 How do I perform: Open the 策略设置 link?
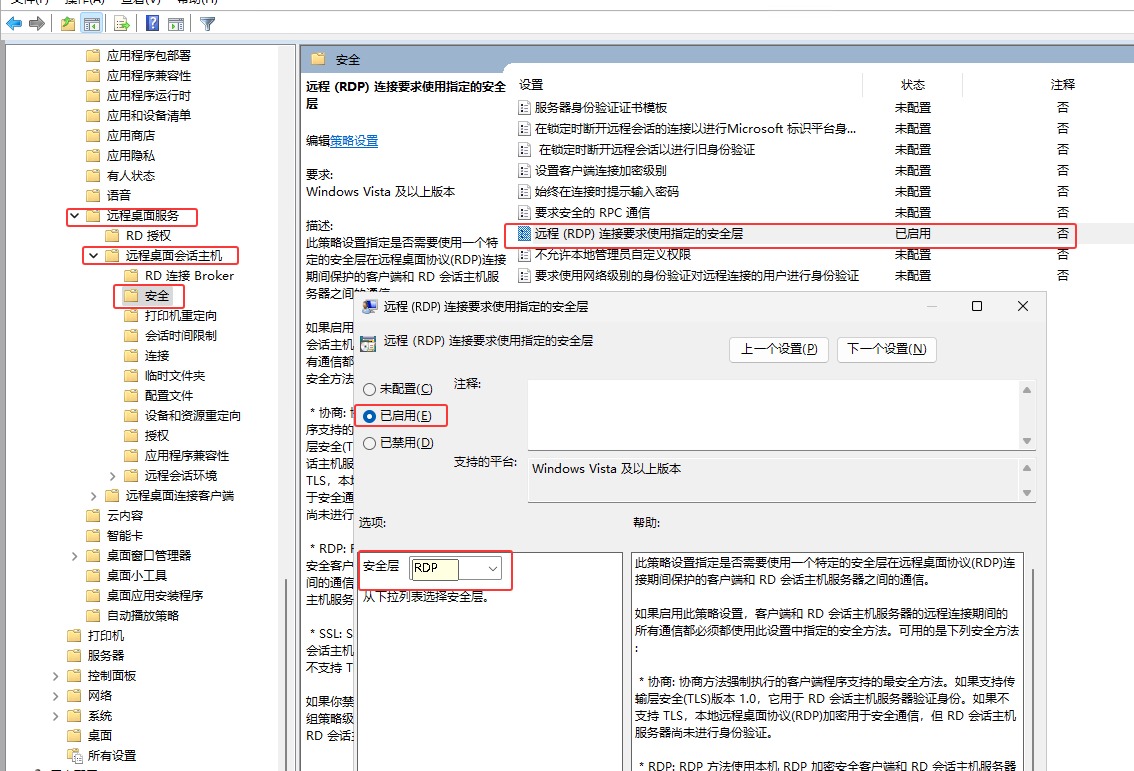pyautogui.click(x=354, y=141)
